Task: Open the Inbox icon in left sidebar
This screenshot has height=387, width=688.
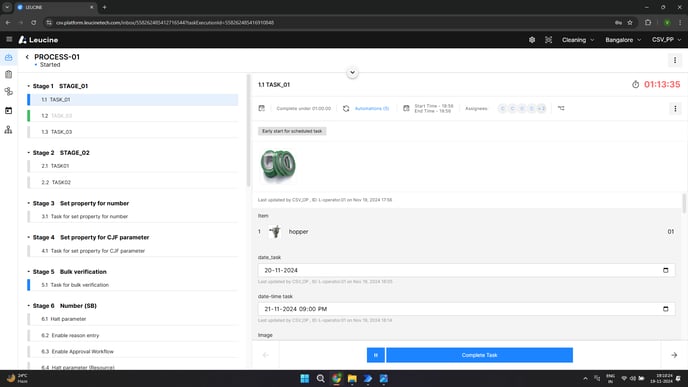Action: [8, 57]
